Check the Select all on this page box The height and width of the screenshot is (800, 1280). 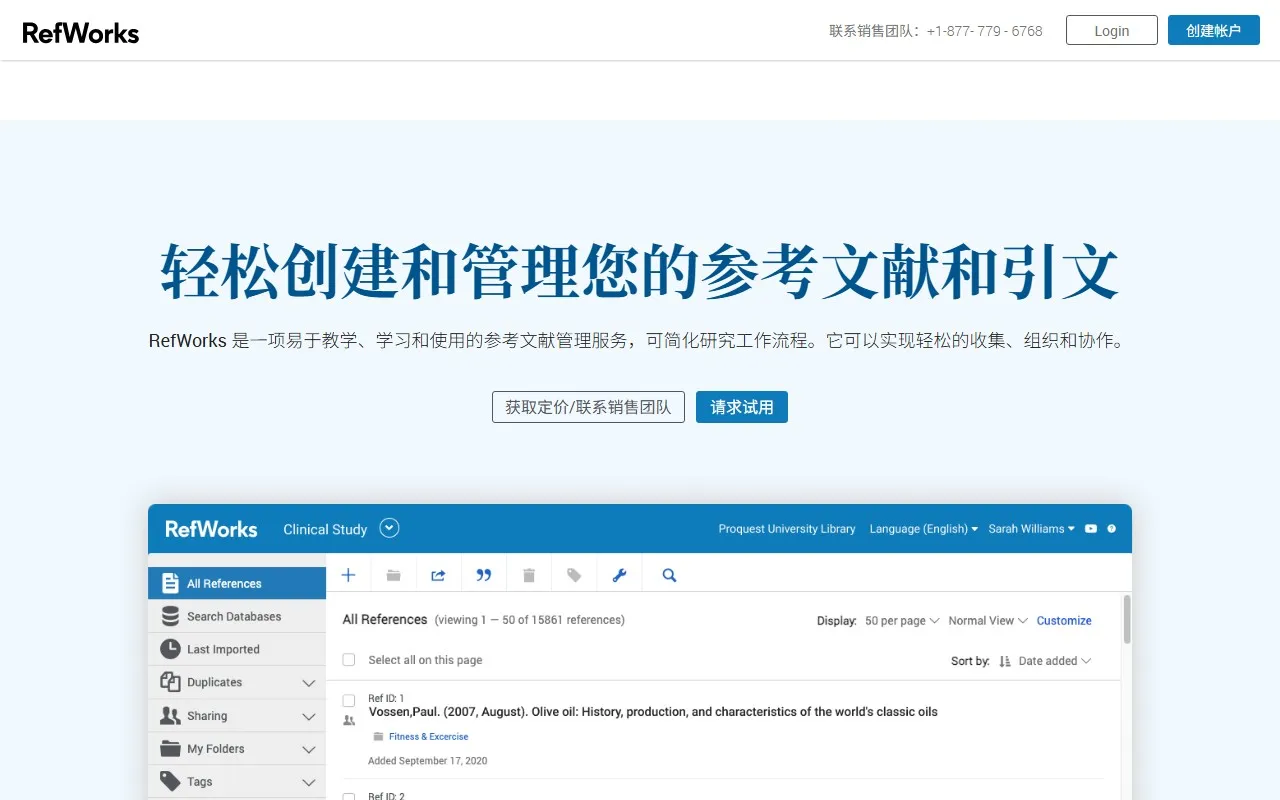click(349, 660)
